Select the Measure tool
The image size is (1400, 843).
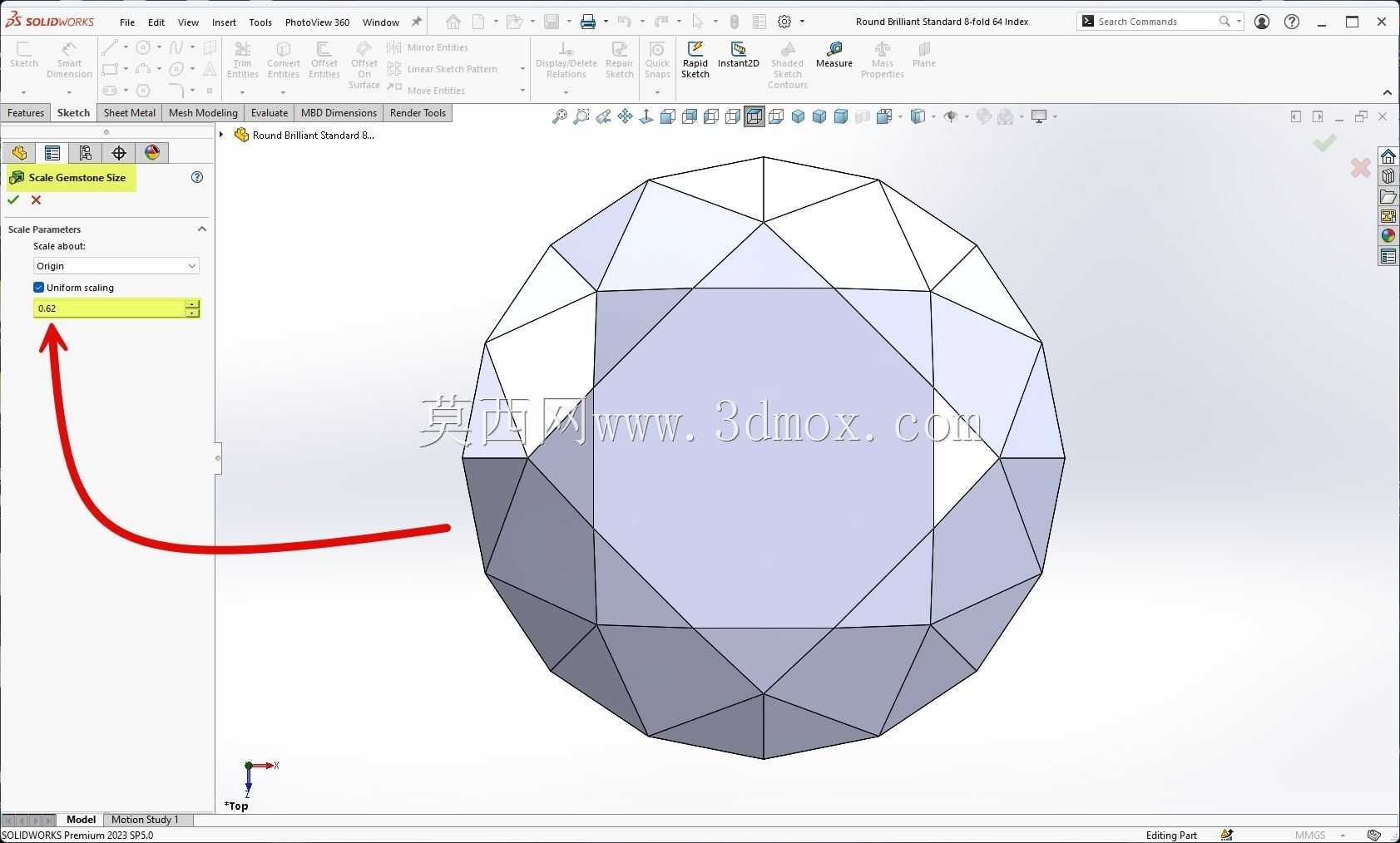tap(834, 56)
